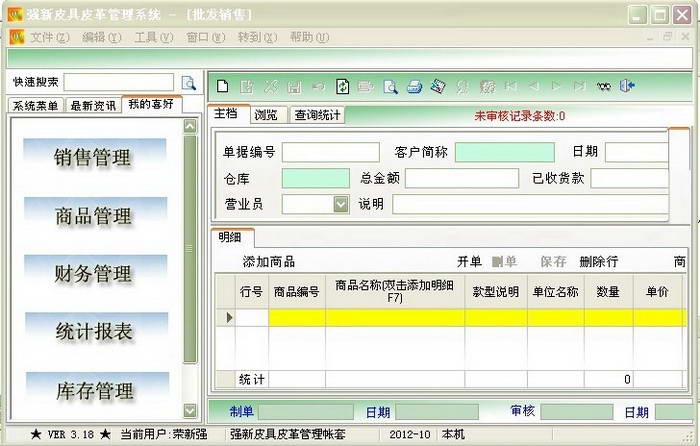Click the 添加商品 link
The image size is (700, 446).
[269, 262]
